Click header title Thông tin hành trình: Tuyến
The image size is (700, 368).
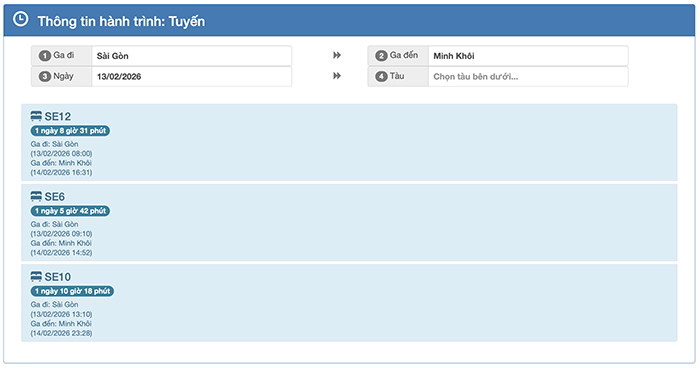tap(121, 21)
